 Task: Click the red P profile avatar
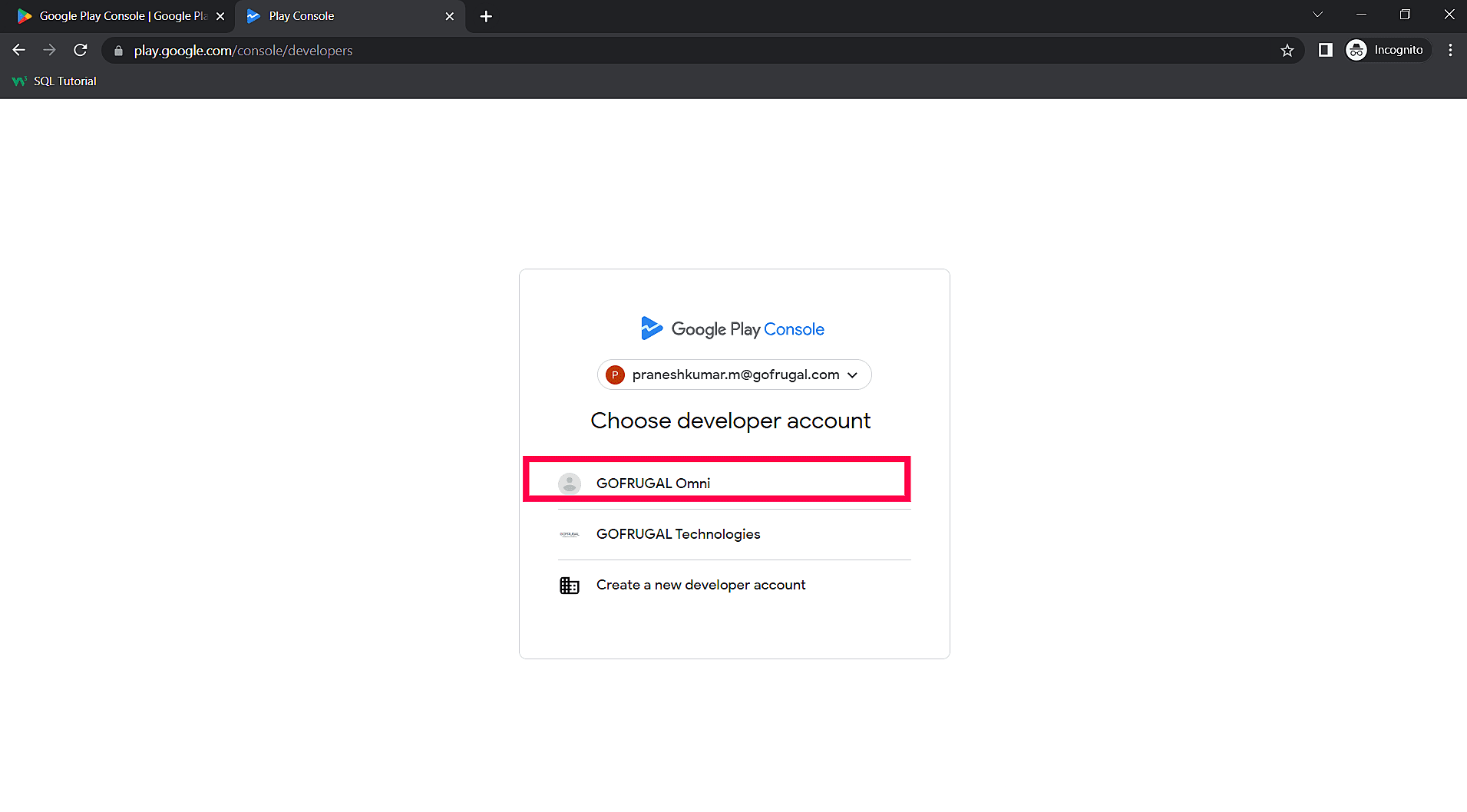pos(615,375)
